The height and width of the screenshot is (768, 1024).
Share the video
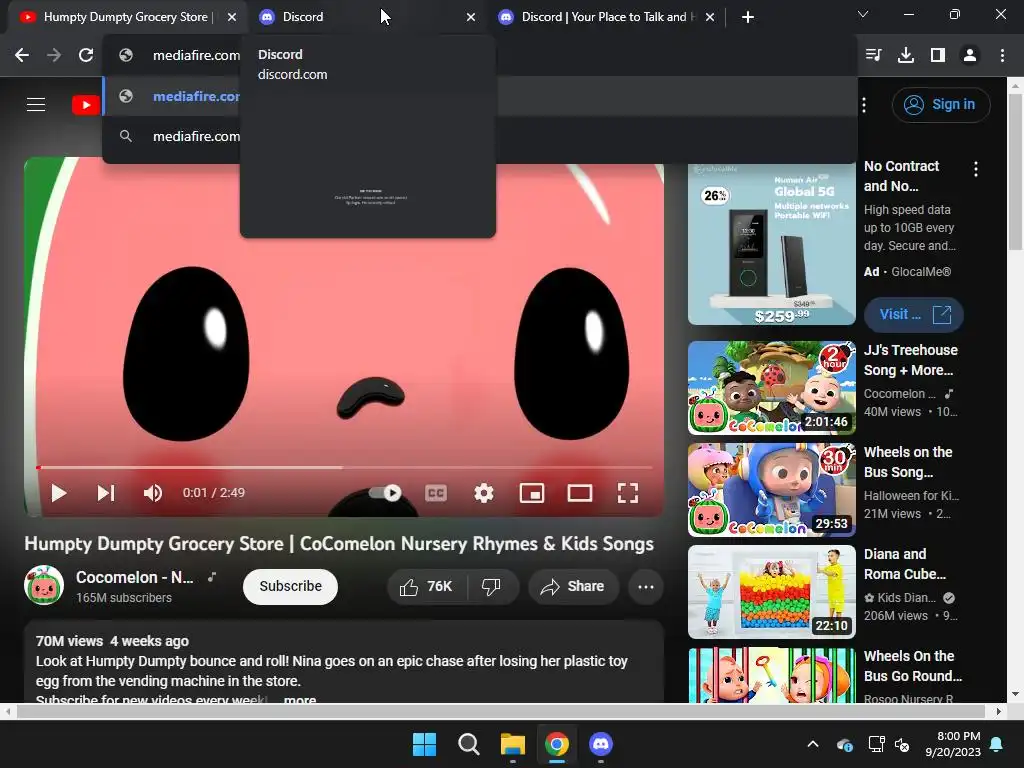click(x=573, y=586)
